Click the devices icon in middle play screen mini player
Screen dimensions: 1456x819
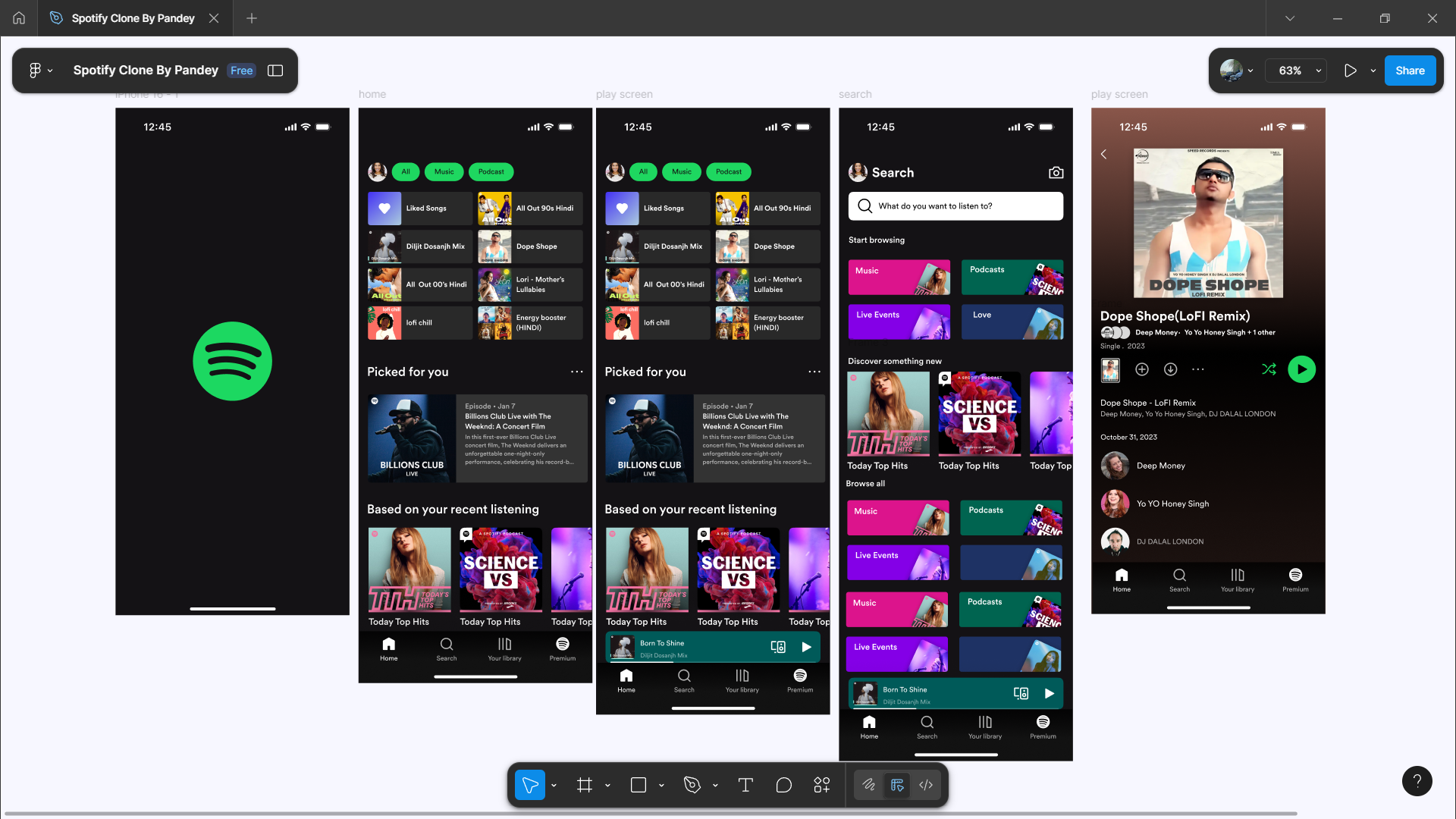(x=778, y=647)
